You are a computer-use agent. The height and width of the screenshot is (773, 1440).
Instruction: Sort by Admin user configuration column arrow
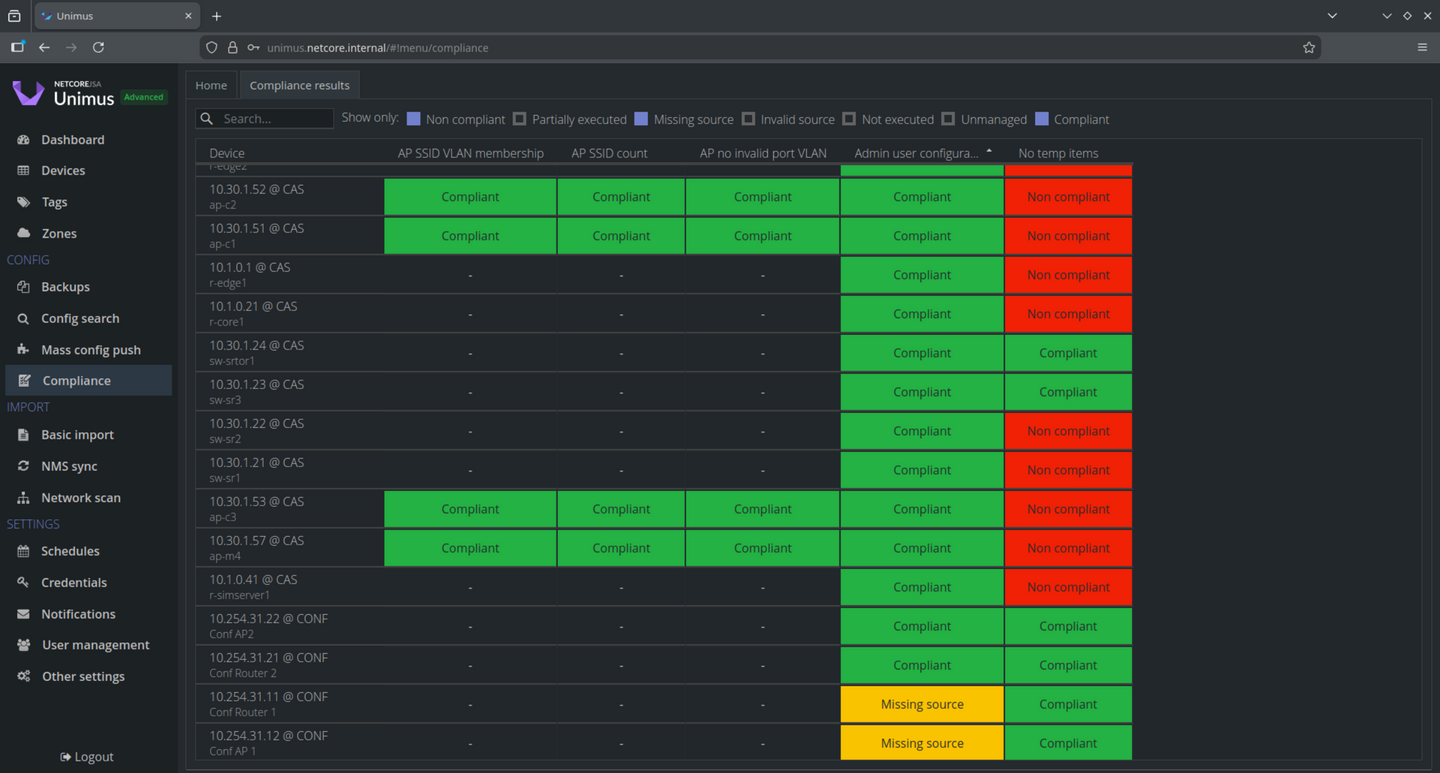(x=989, y=152)
